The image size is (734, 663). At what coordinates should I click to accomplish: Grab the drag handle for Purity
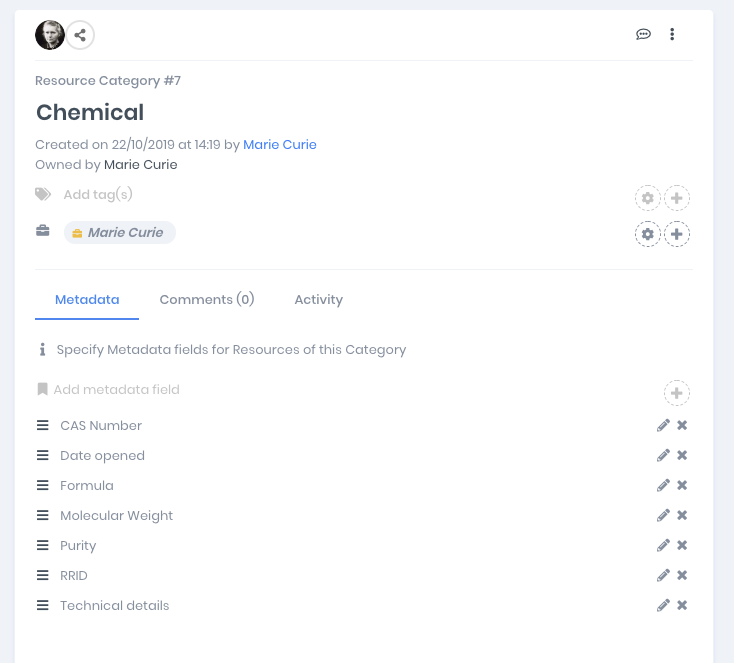43,546
